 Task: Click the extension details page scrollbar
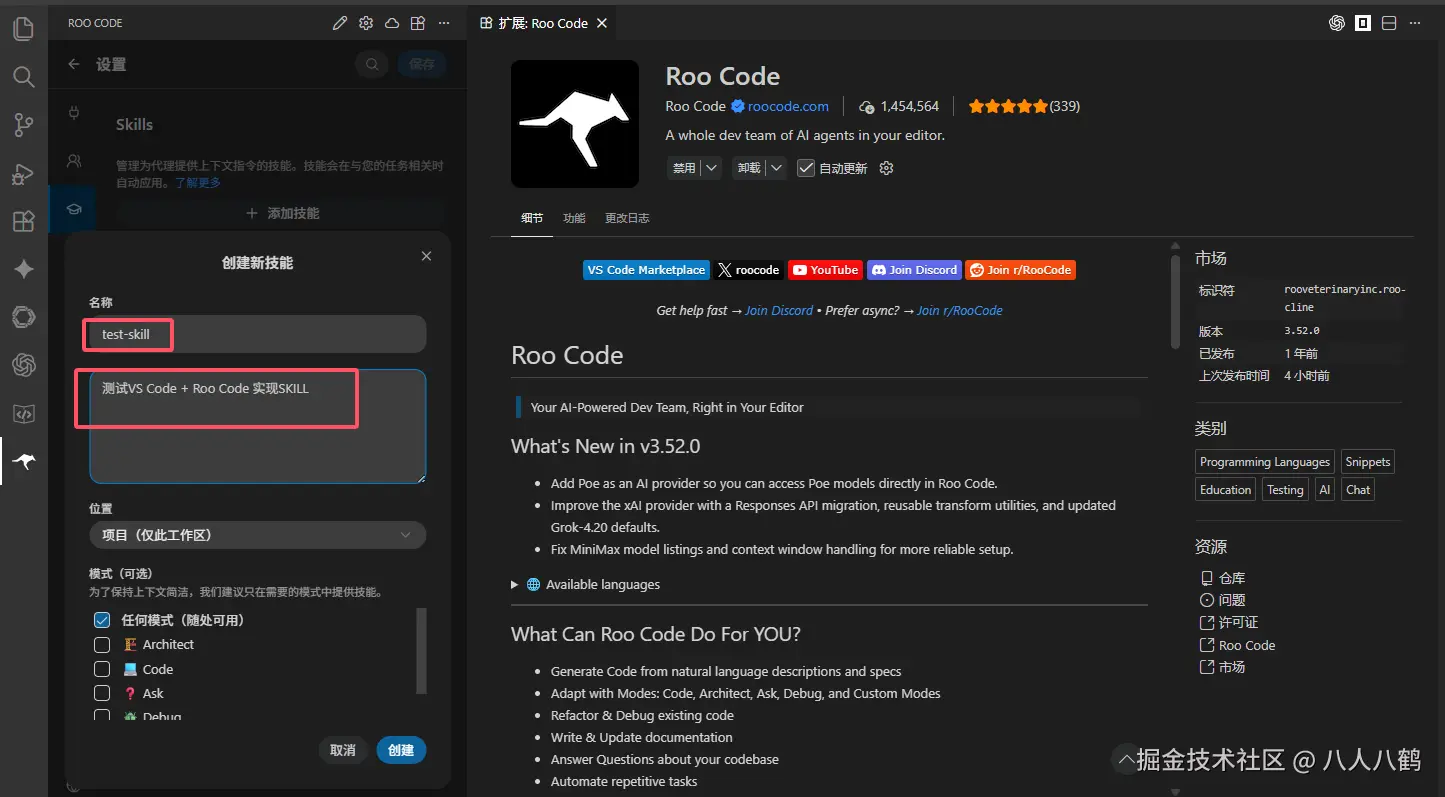pyautogui.click(x=1176, y=300)
